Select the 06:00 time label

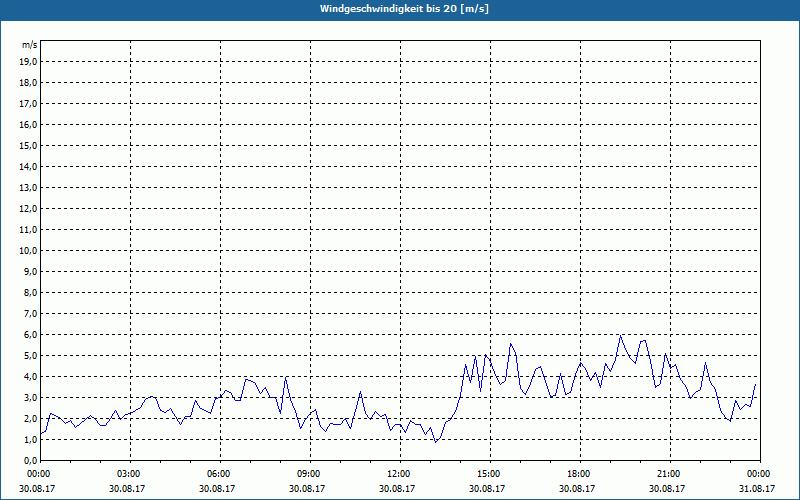point(218,474)
